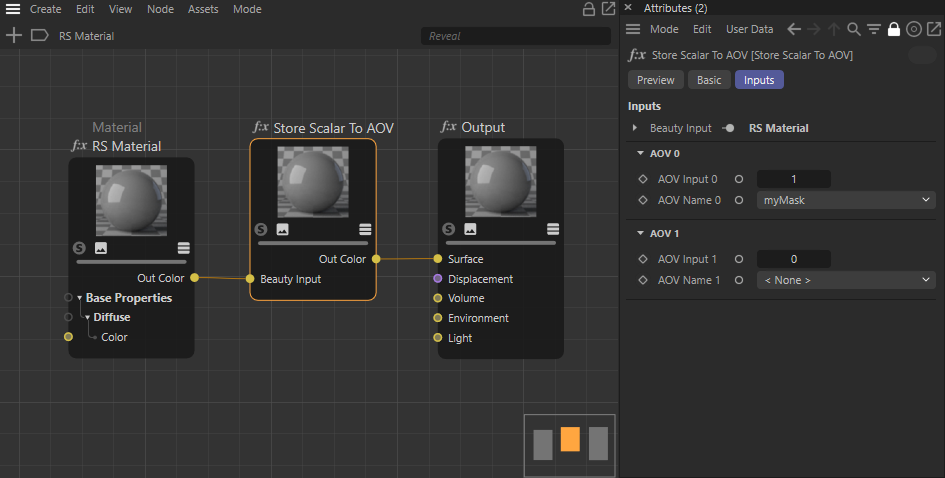Toggle keyframe diamond for AOV Input 0

pyautogui.click(x=643, y=179)
